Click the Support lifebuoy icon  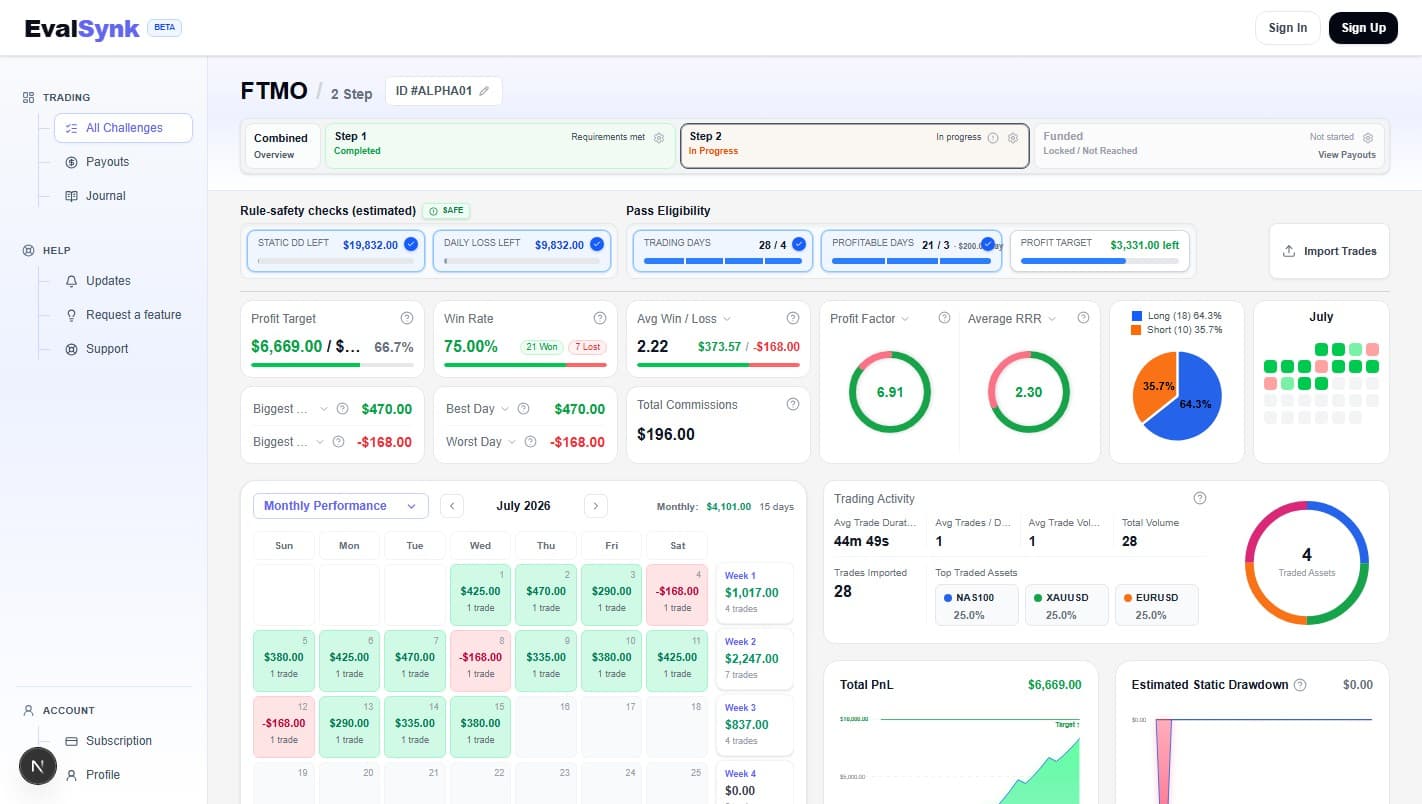[x=71, y=349]
